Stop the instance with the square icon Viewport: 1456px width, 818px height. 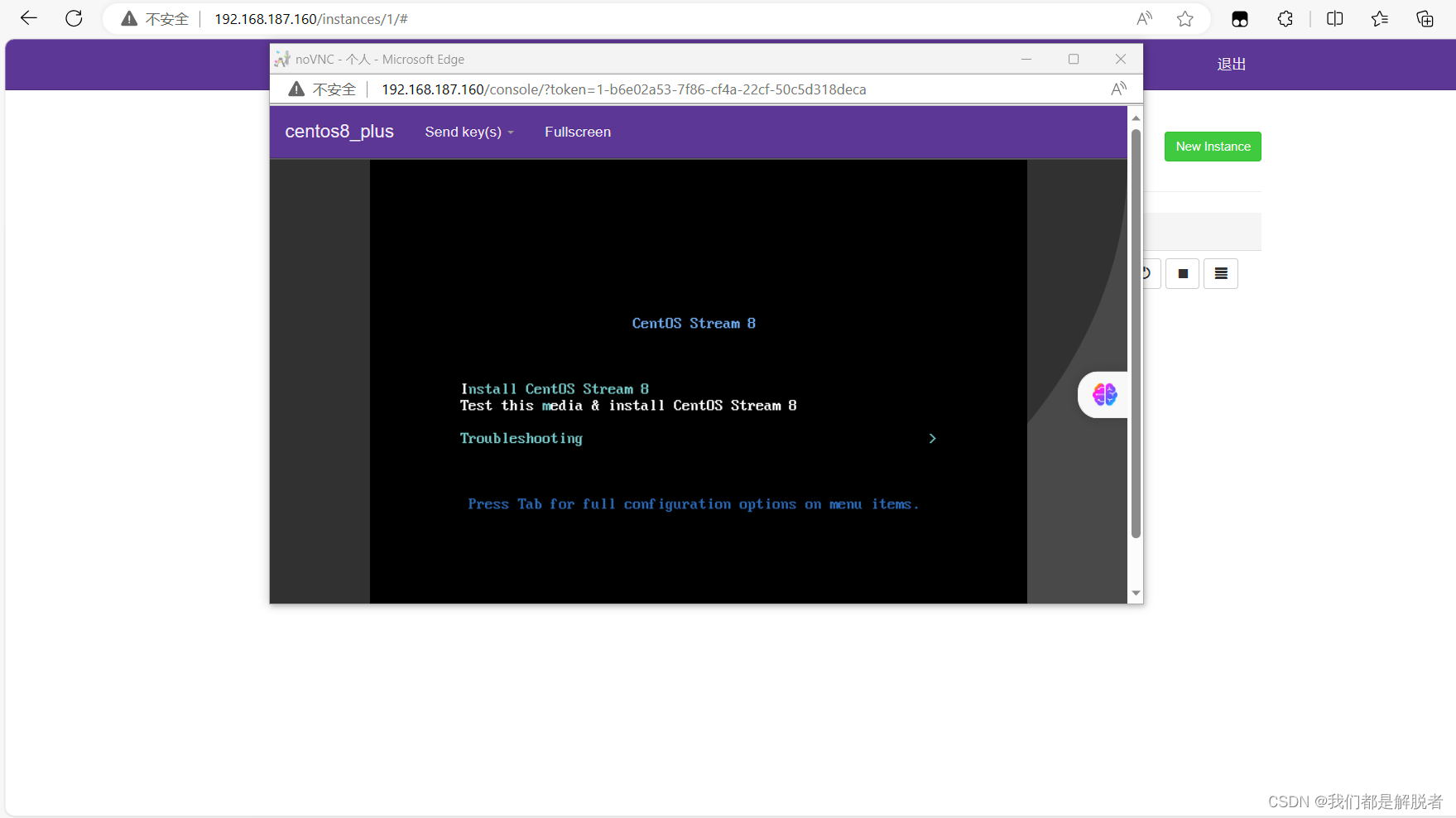[x=1183, y=274]
